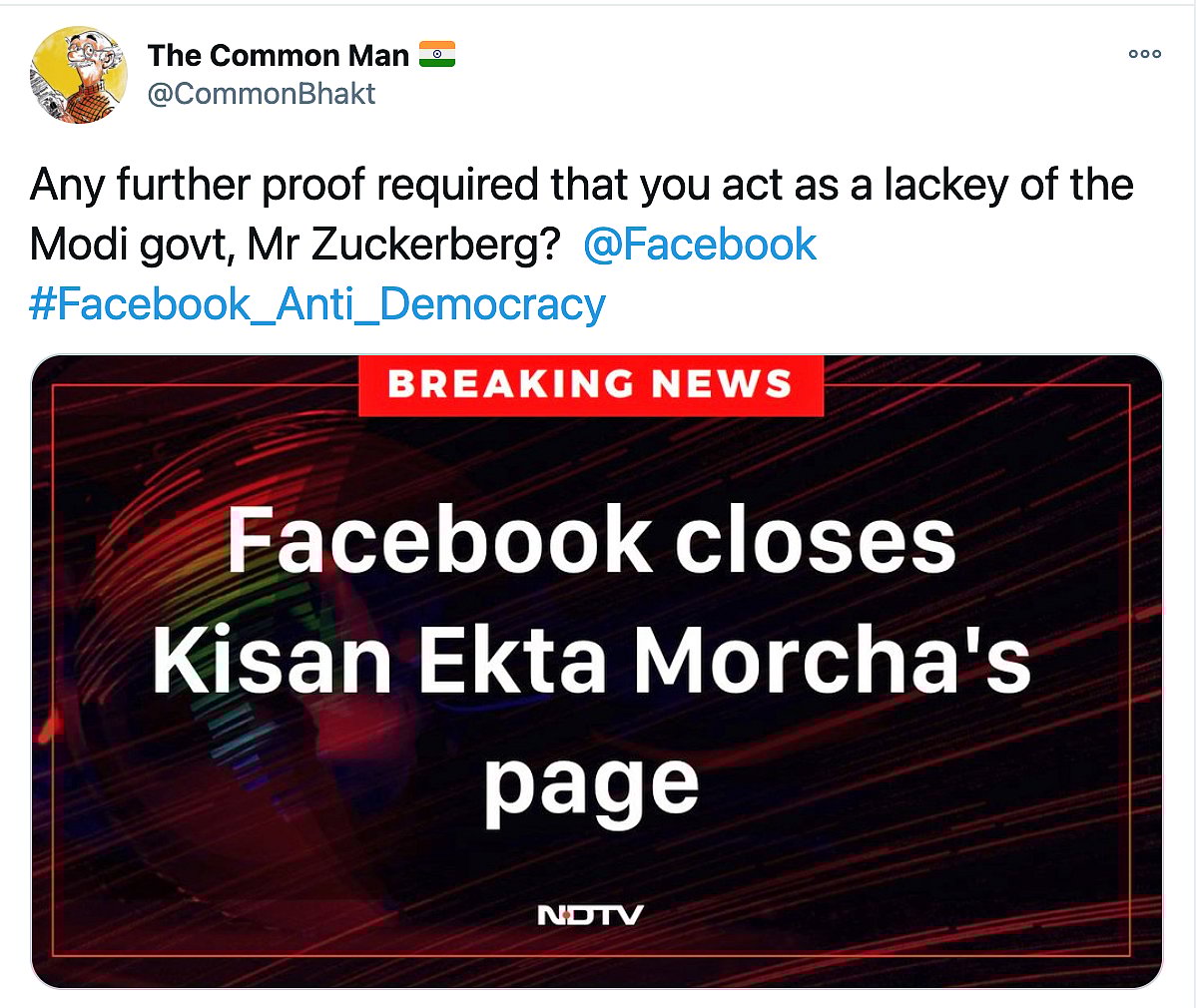Viewport: 1196px width, 1008px height.
Task: Open The Common Man's profile avatar
Action: pos(79,75)
